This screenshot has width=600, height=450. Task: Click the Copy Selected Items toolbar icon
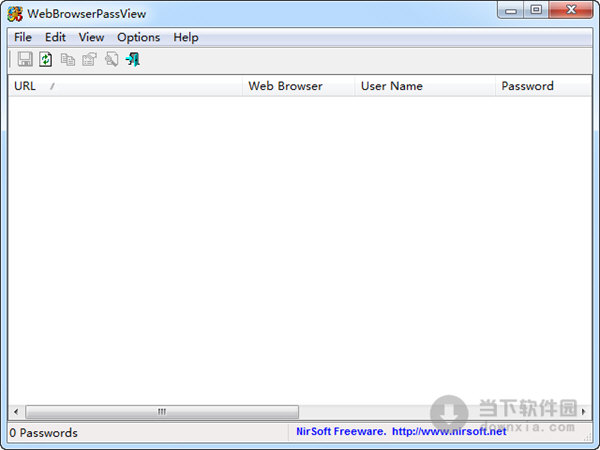[x=68, y=60]
